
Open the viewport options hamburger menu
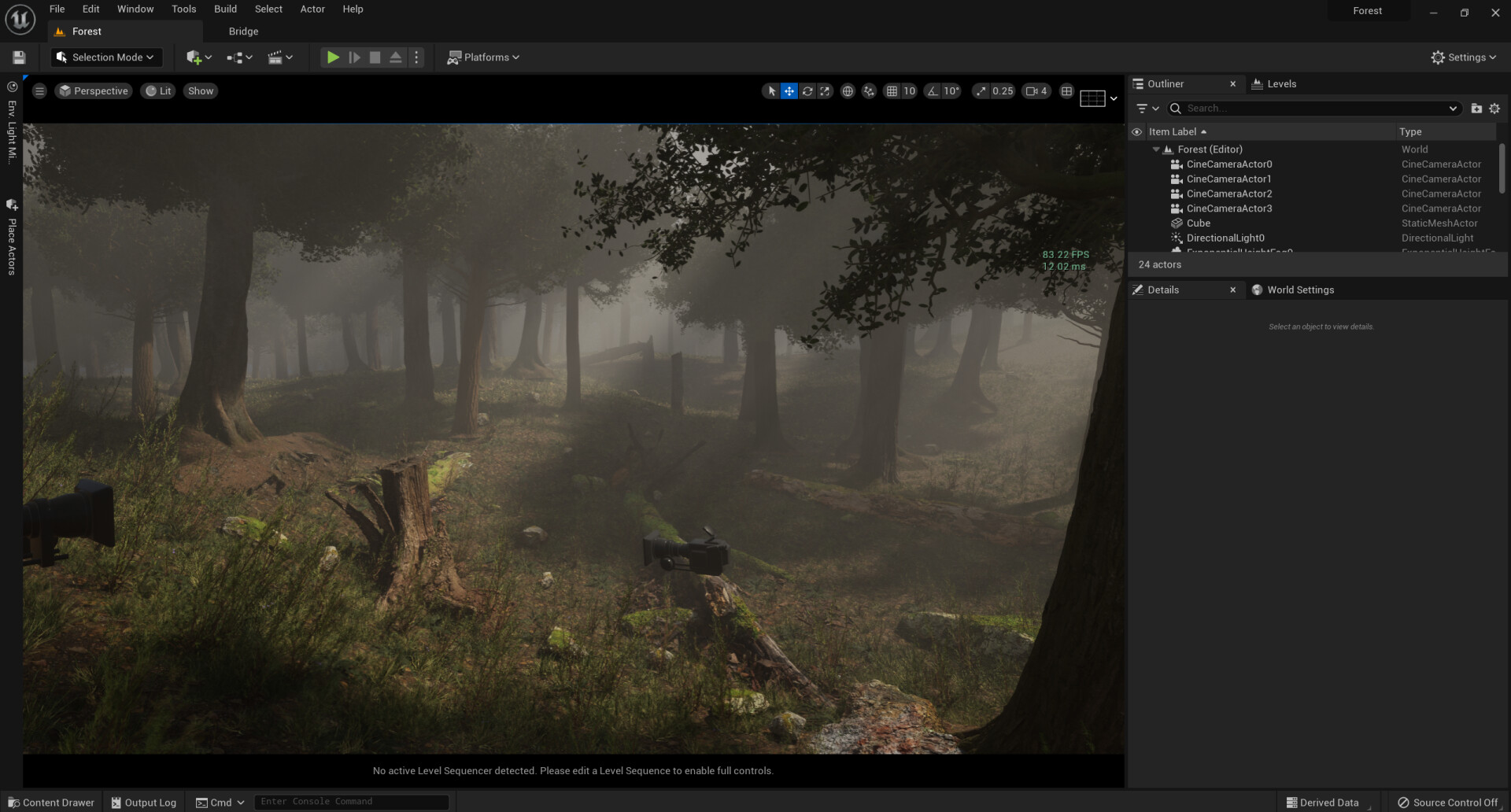click(39, 90)
